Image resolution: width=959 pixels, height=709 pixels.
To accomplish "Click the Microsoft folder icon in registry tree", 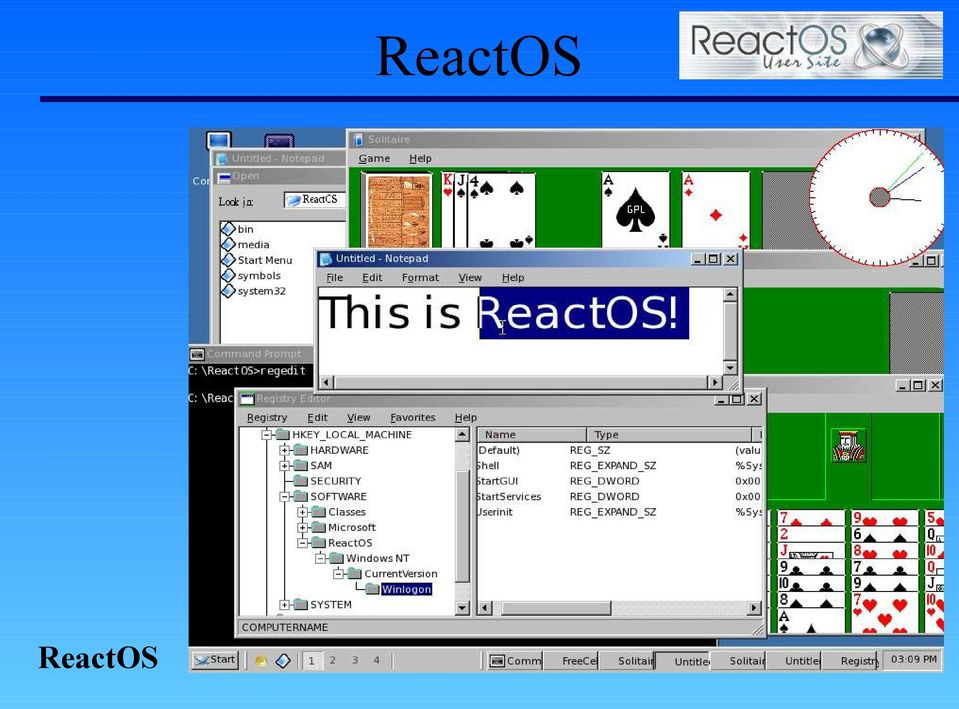I will 318,527.
